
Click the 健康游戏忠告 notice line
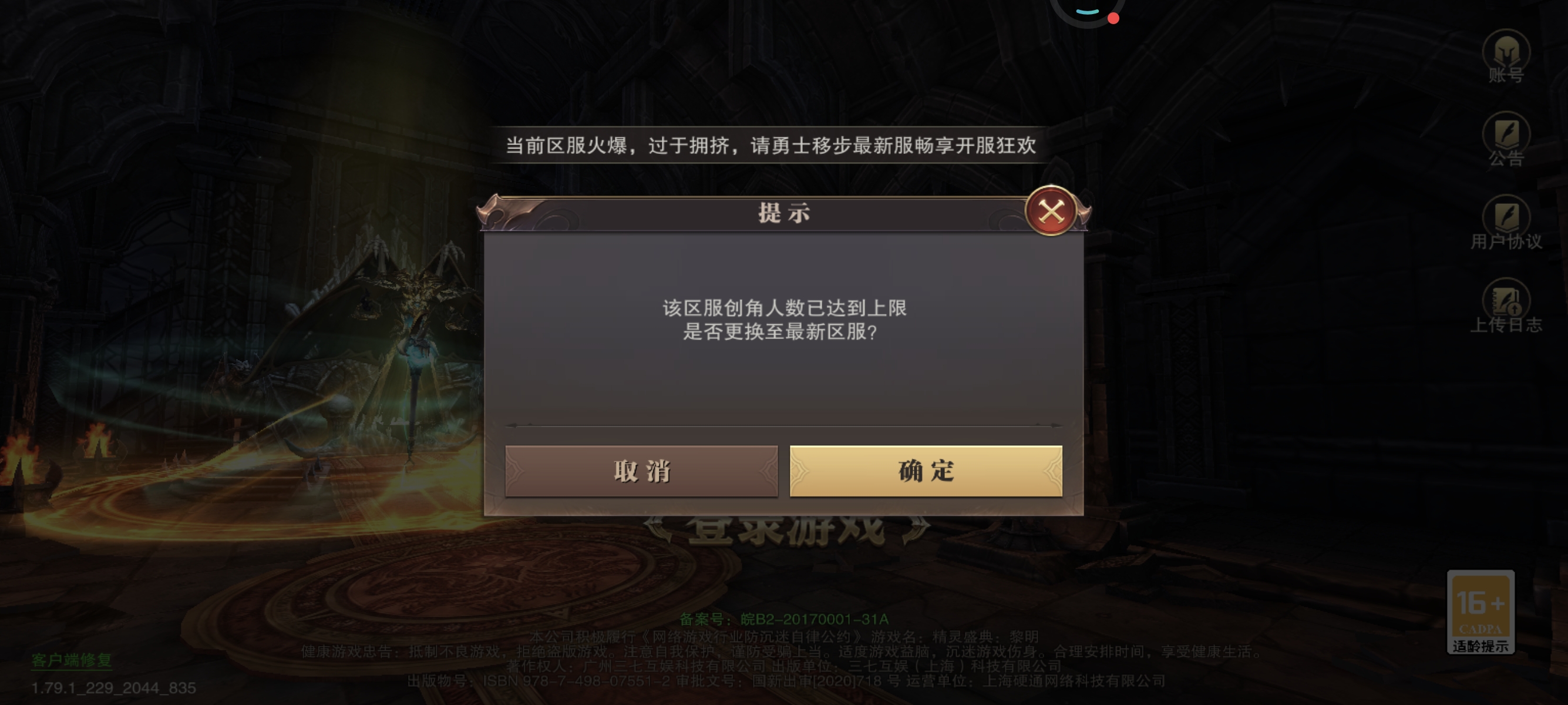click(781, 652)
